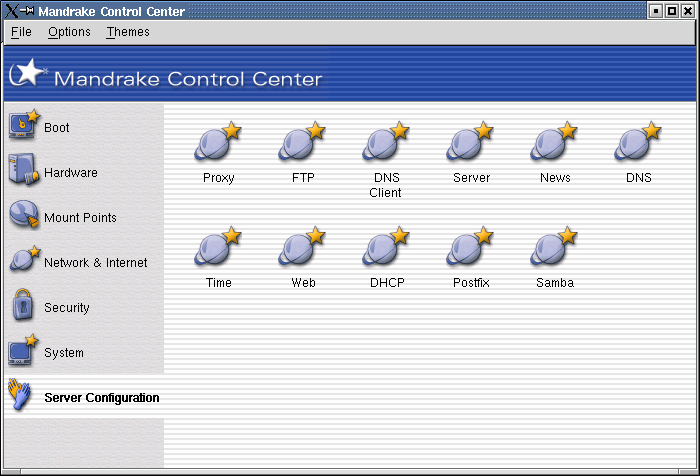This screenshot has height=476, width=700.
Task: Click the Proxy text label
Action: (219, 178)
